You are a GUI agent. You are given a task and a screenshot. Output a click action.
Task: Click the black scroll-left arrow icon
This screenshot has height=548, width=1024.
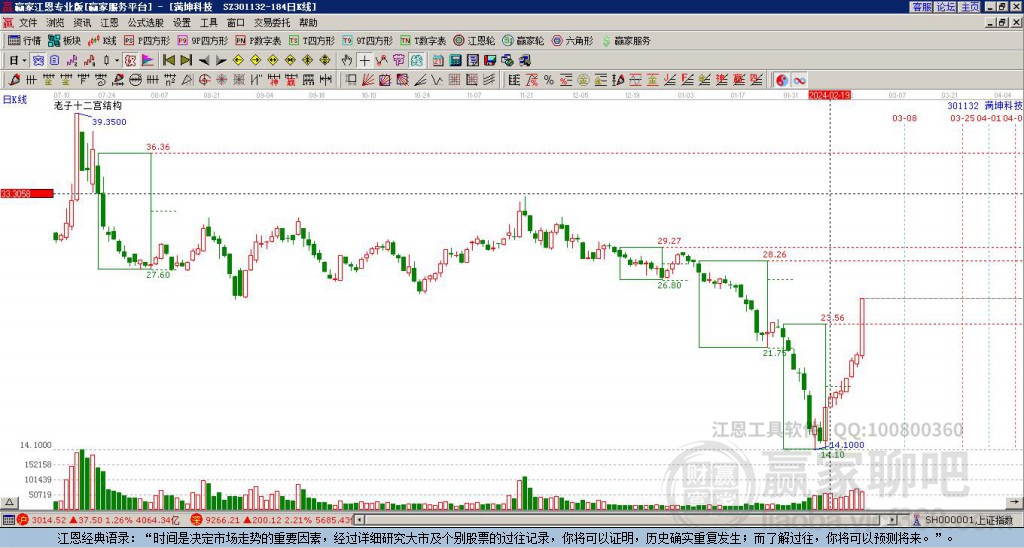point(204,61)
